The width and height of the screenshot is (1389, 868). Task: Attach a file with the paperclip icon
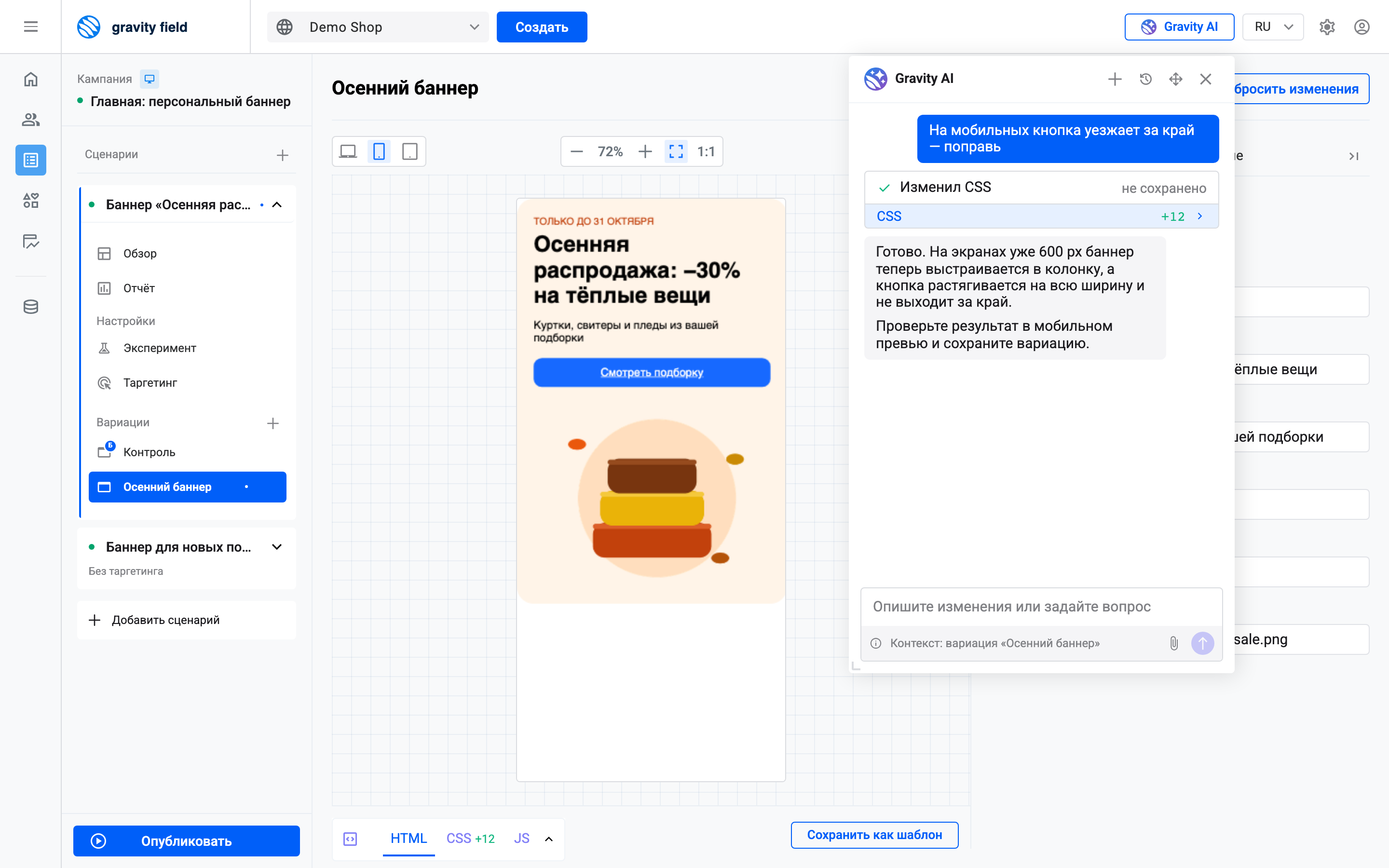[x=1174, y=643]
